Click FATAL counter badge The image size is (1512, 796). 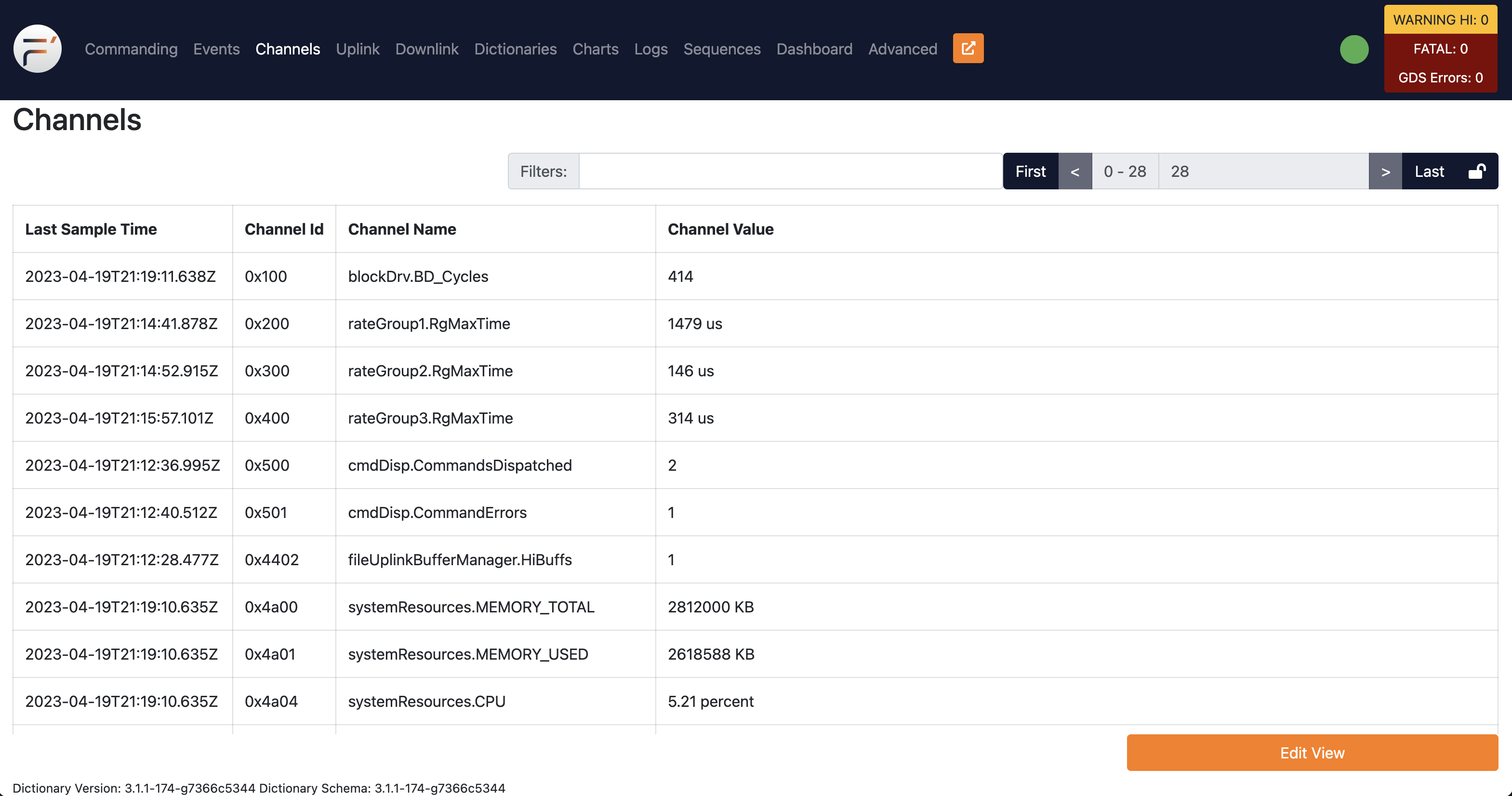pyautogui.click(x=1440, y=49)
